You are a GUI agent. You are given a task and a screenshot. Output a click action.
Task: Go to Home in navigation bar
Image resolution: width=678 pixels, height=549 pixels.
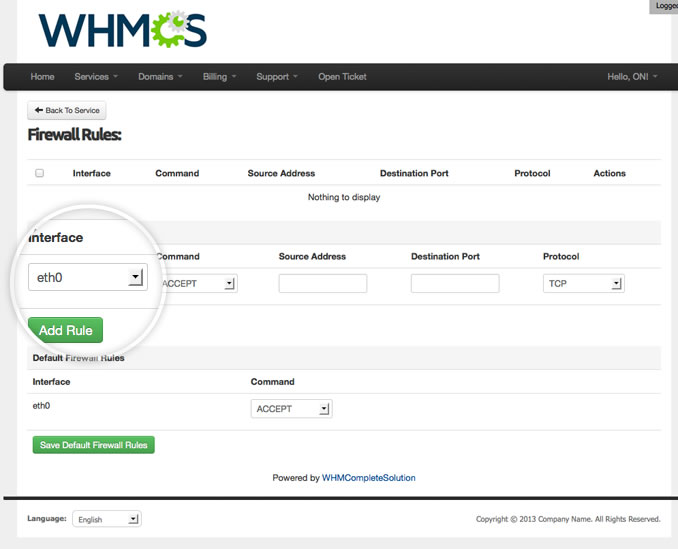[x=42, y=77]
